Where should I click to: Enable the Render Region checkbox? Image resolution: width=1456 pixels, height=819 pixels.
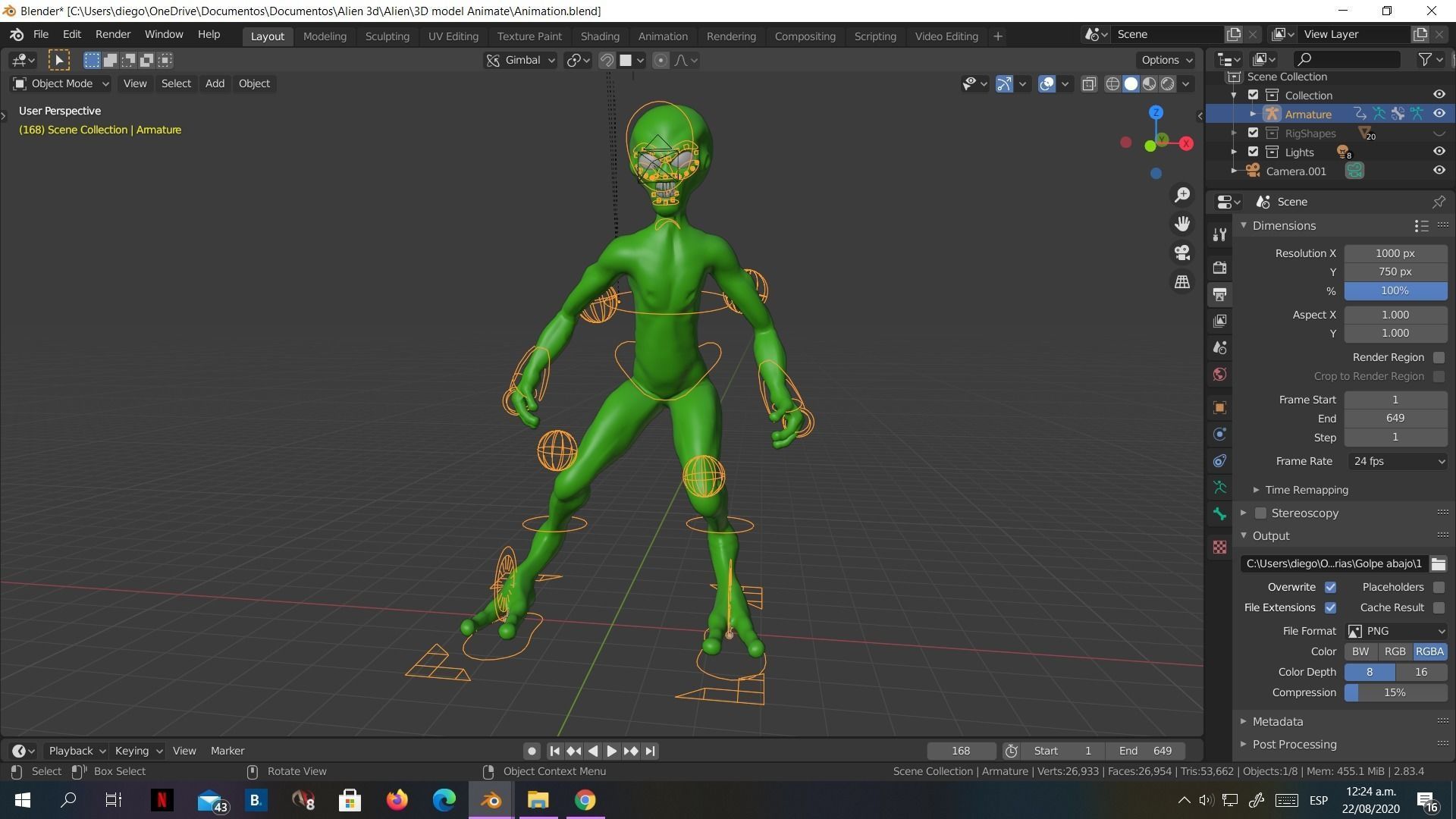(1439, 357)
